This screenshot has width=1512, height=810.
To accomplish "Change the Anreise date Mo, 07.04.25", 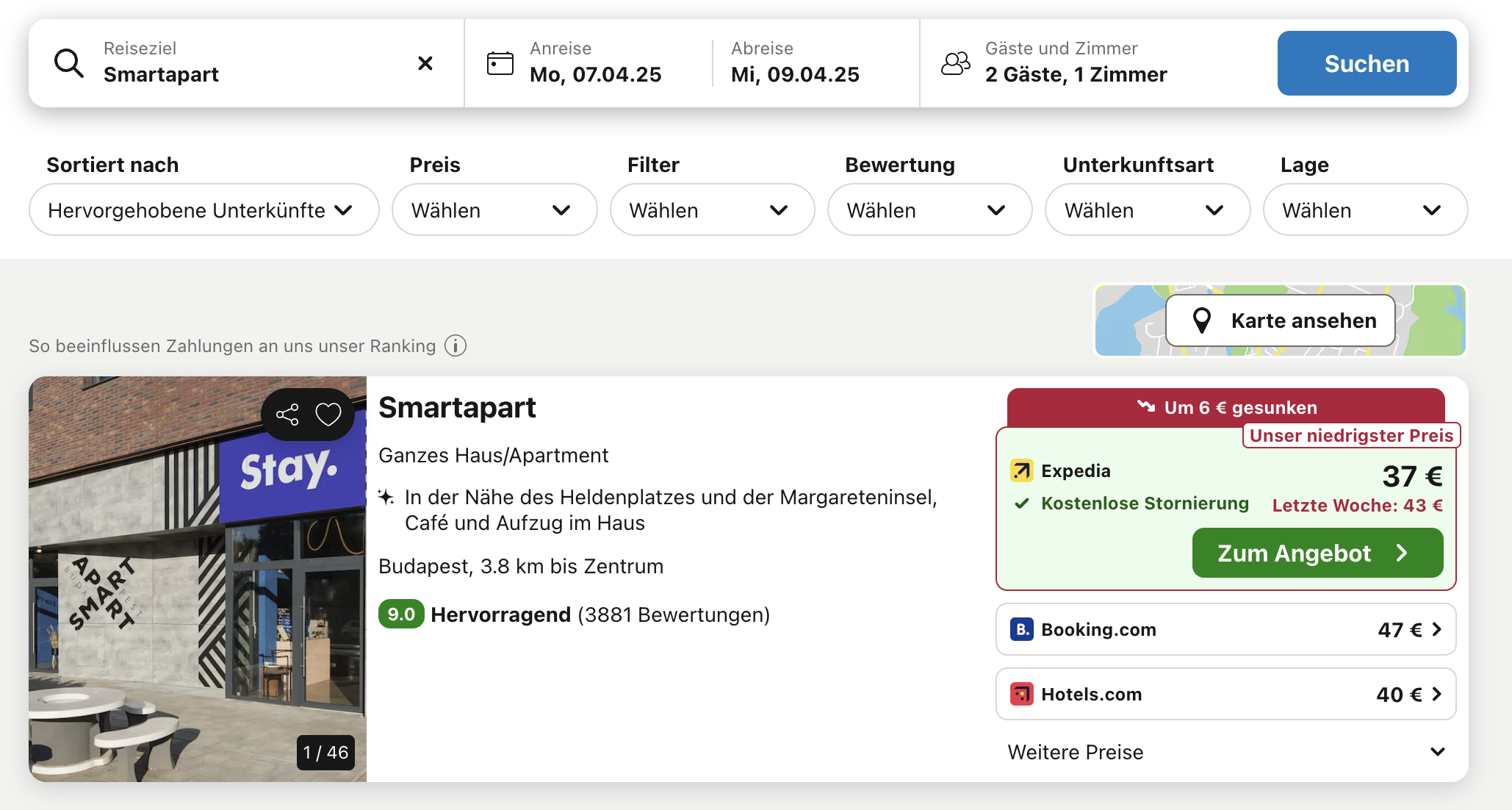I will point(596,63).
